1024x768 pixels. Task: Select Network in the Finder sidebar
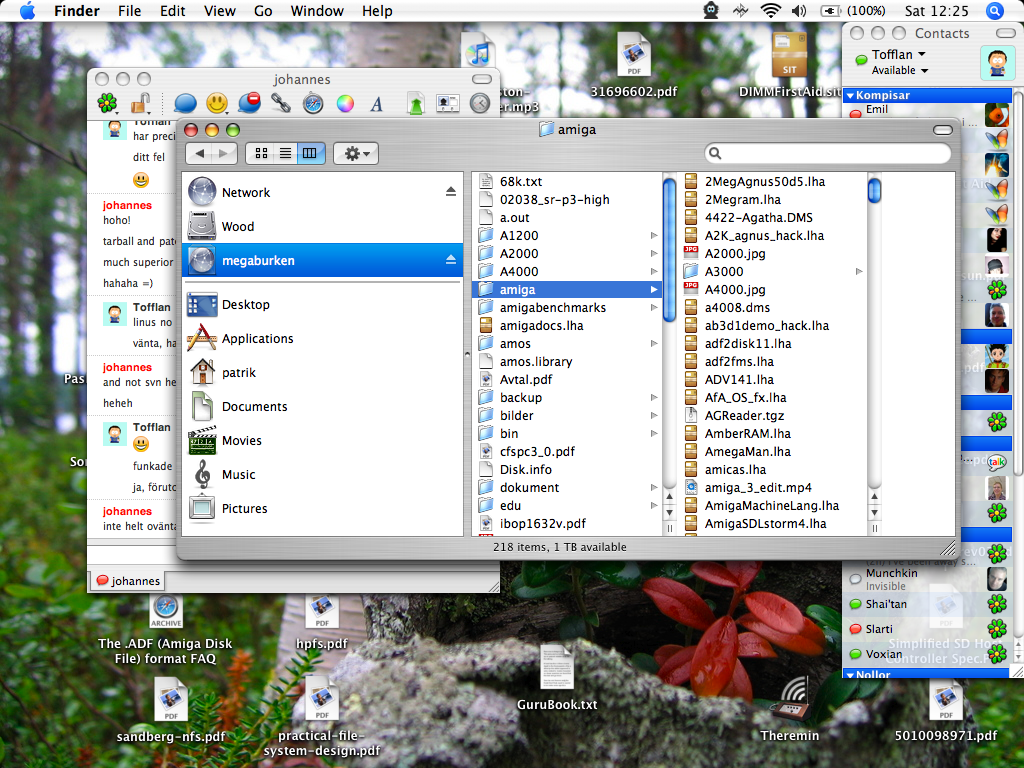click(323, 192)
